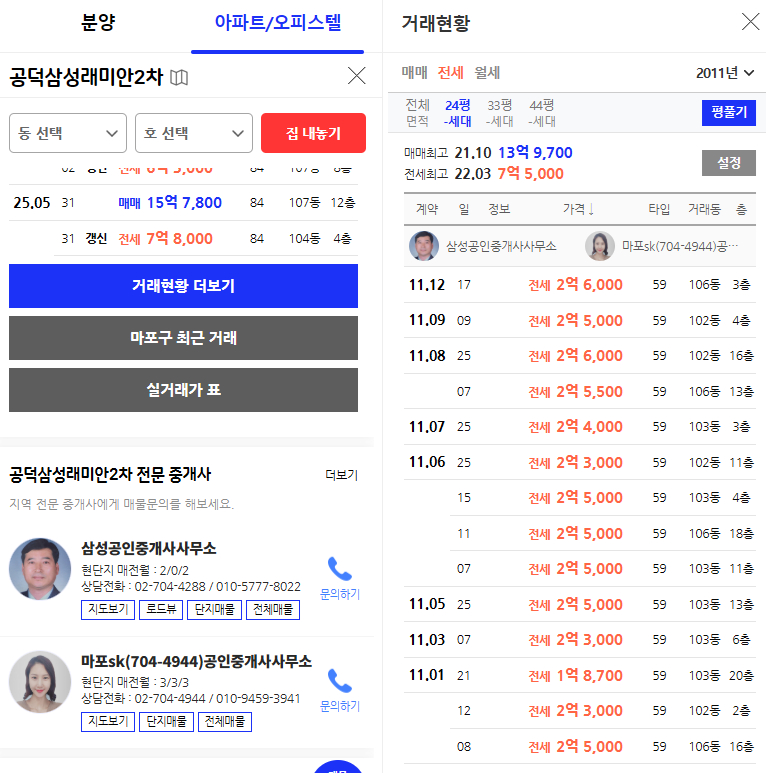Click the 평풀기 button

pos(729,112)
